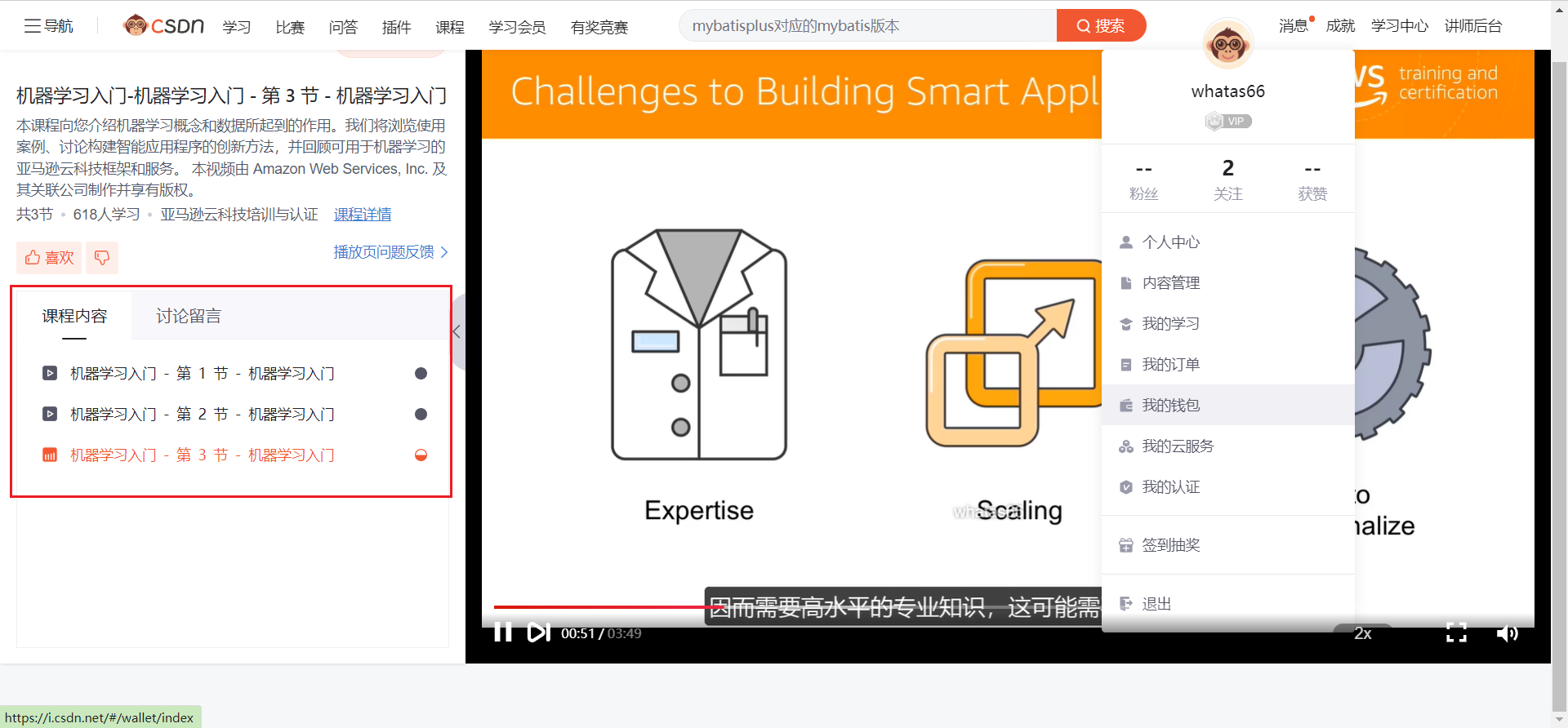Open the 课程 top navigation item
Image resolution: width=1568 pixels, height=728 pixels.
450,27
